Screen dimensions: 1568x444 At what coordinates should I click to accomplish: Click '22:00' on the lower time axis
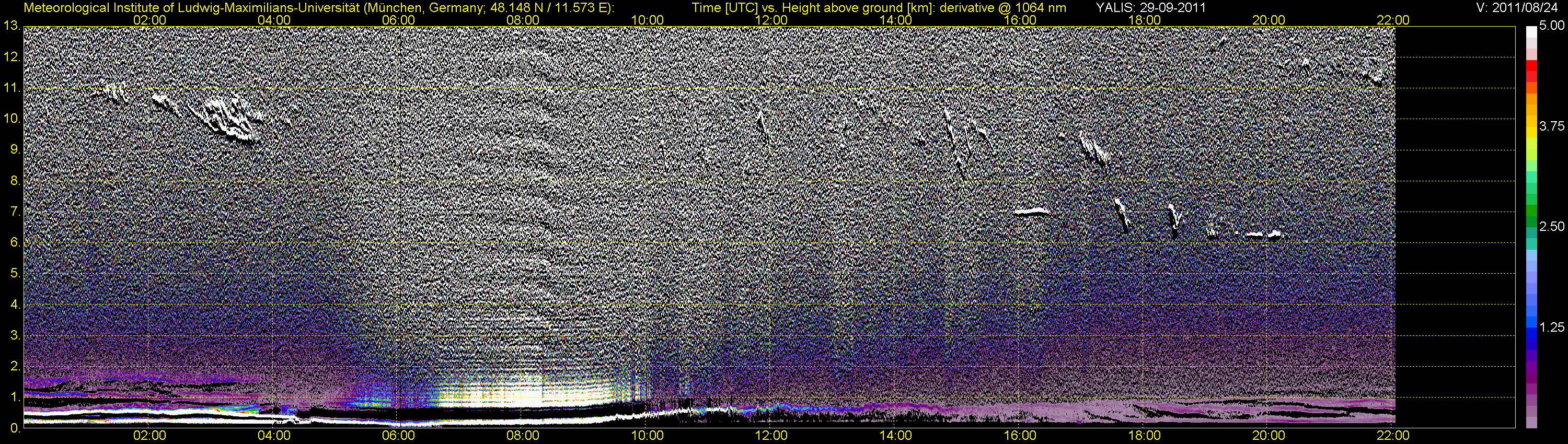1393,436
